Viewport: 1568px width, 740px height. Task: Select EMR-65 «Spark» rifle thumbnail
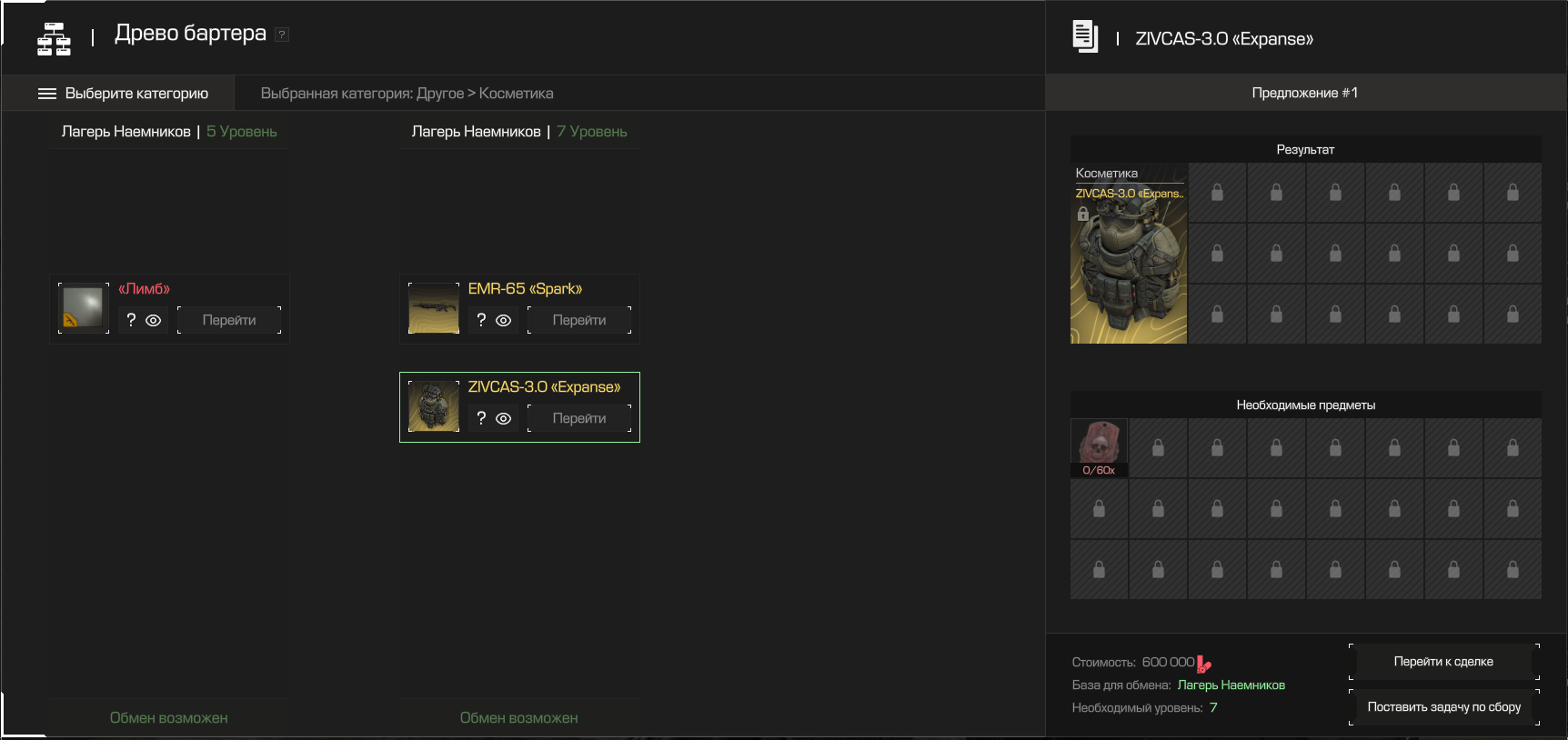tap(434, 308)
